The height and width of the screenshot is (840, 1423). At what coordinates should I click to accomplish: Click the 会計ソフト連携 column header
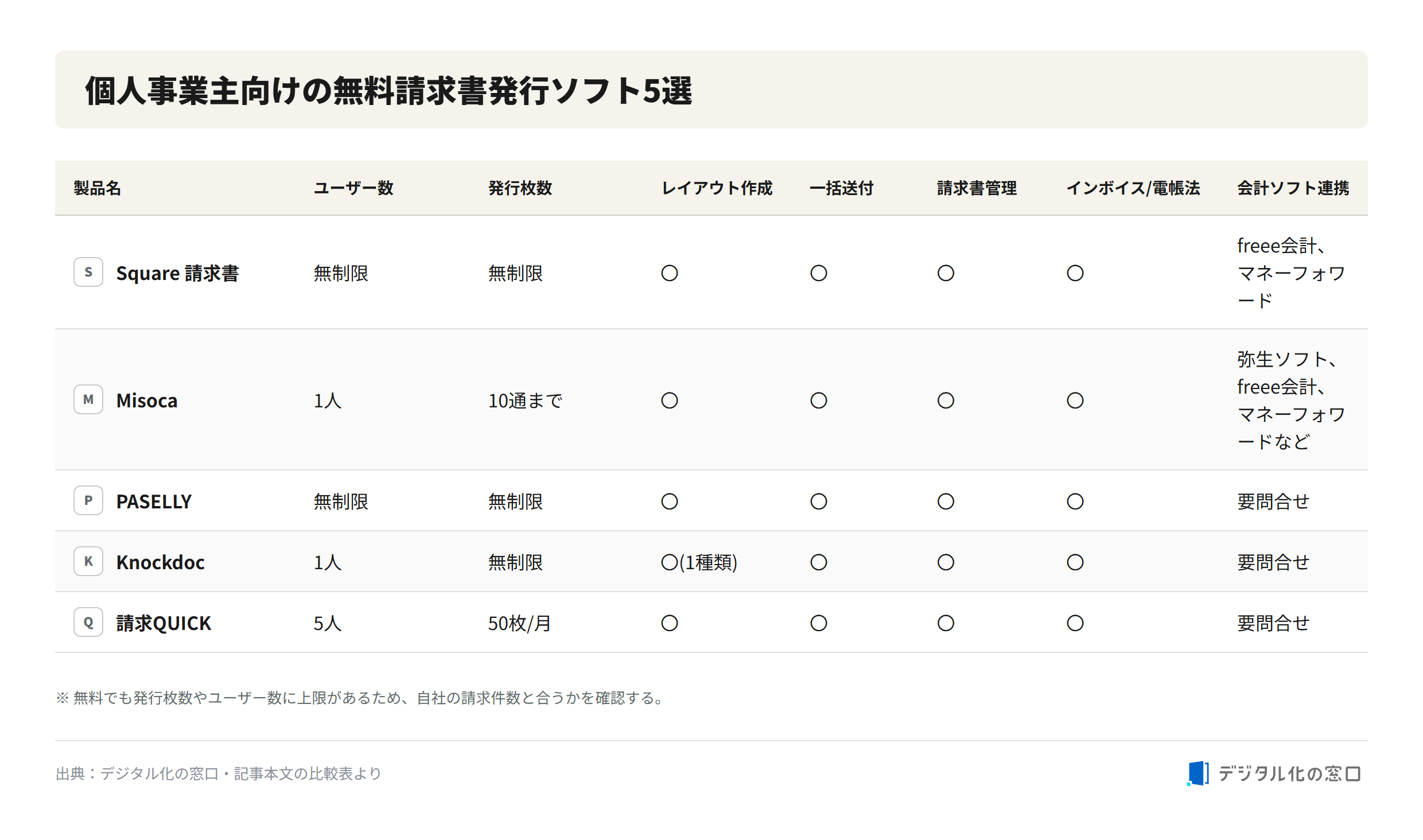1293,188
